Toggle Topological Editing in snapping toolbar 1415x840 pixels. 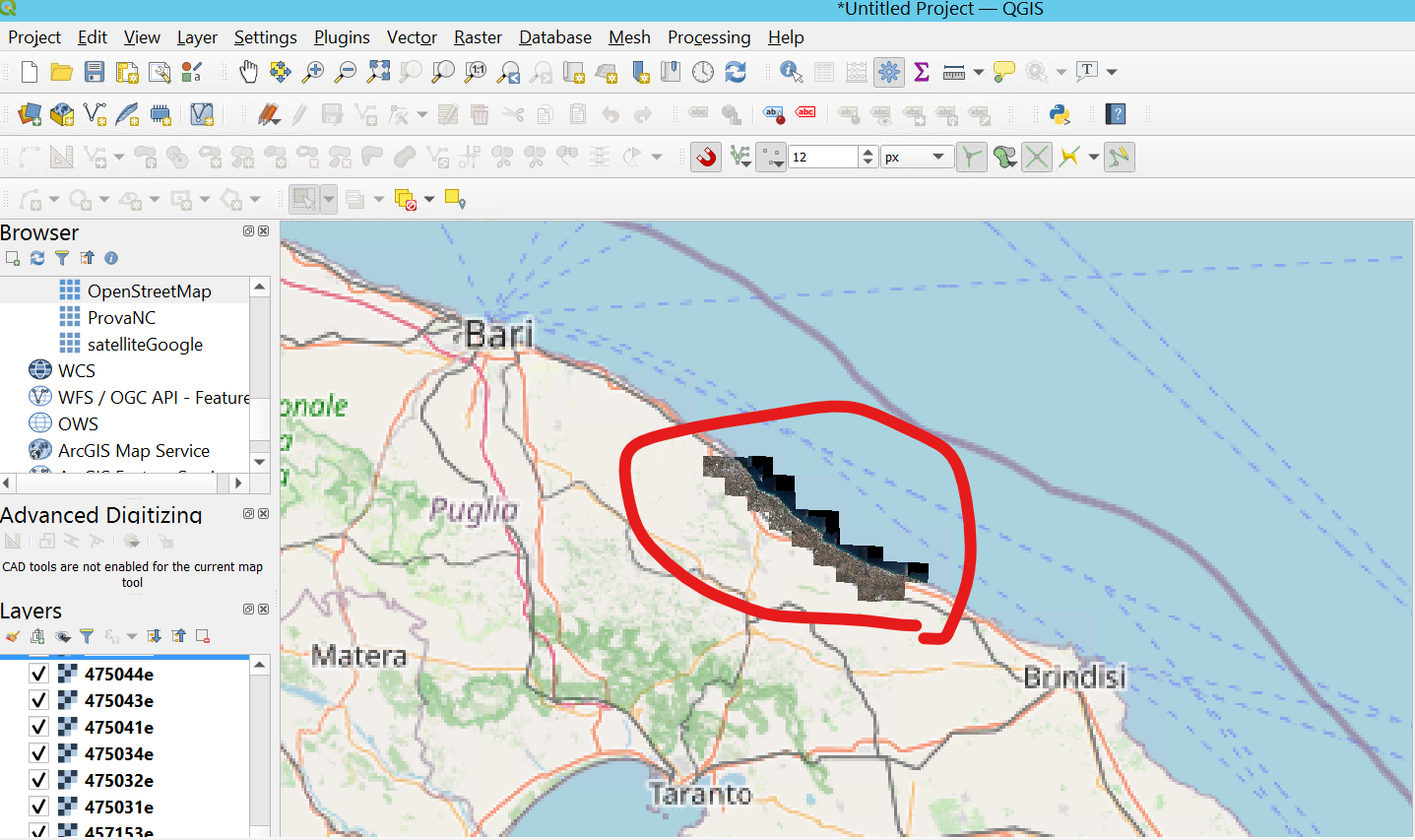point(972,157)
